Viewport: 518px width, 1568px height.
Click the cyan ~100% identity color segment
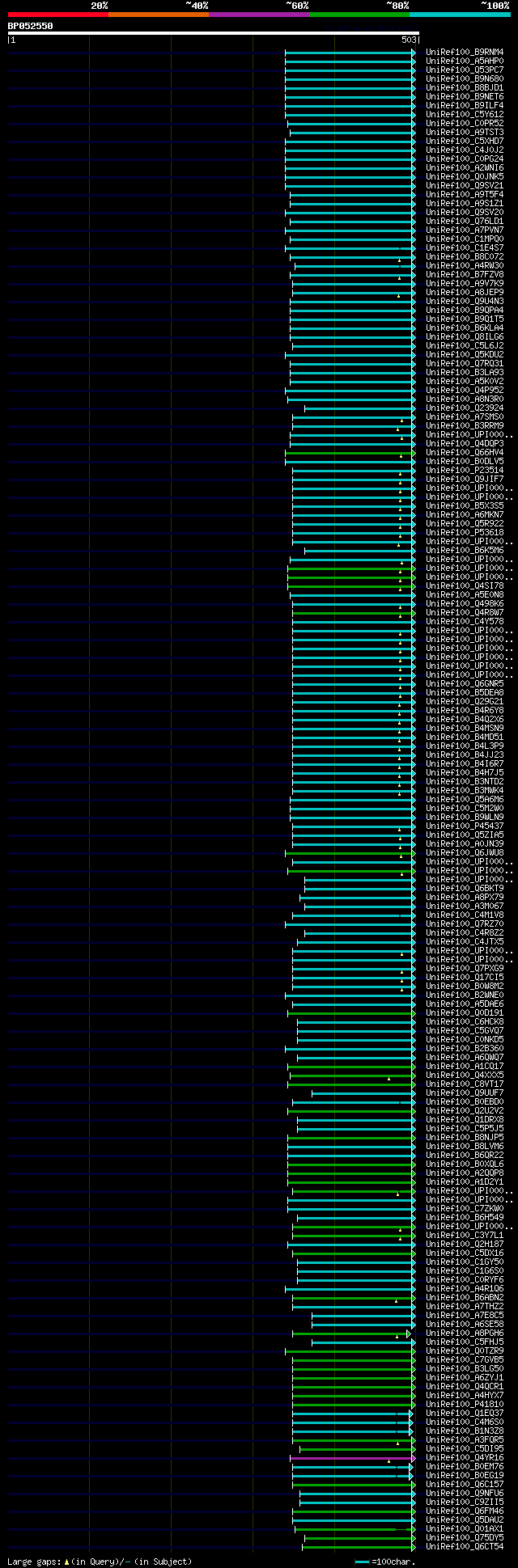[x=459, y=15]
